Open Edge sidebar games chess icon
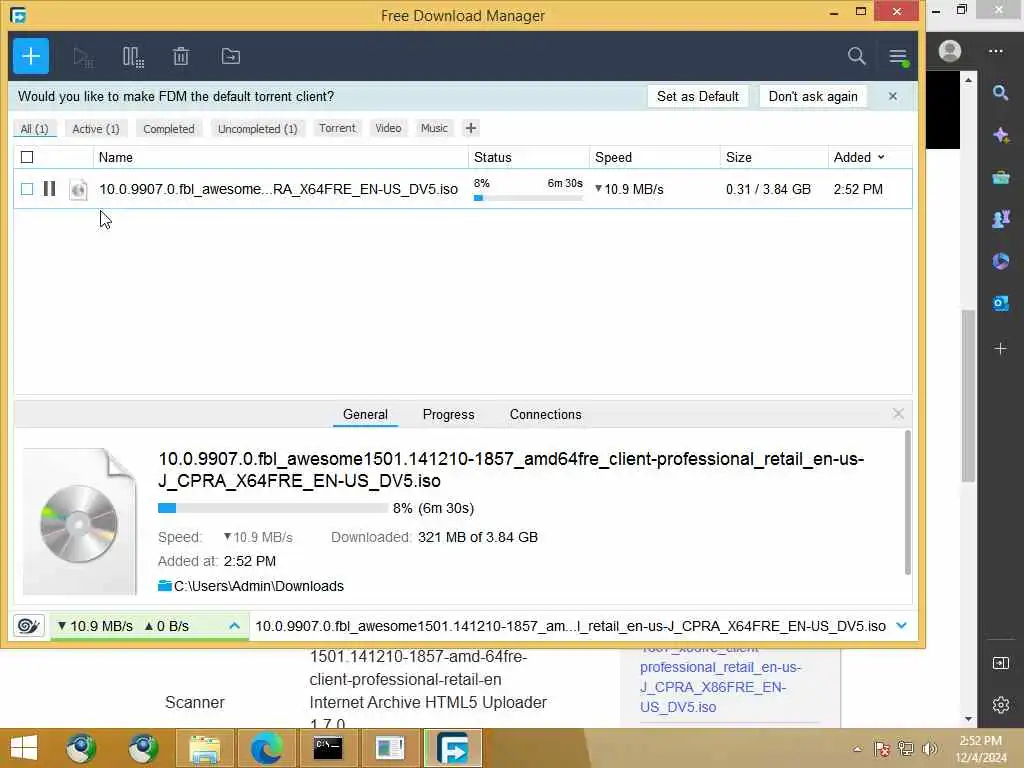The image size is (1024, 768). click(1000, 219)
